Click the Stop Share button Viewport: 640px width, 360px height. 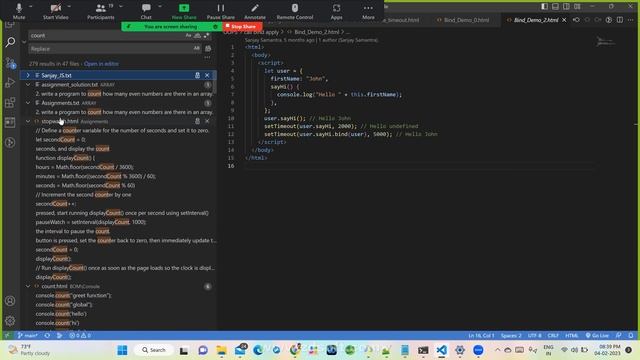pyautogui.click(x=243, y=27)
